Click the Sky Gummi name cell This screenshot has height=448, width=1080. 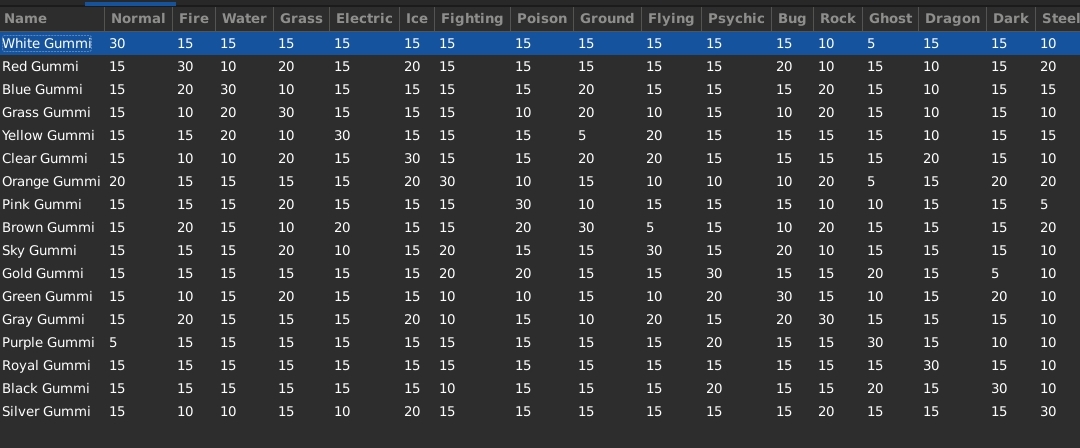click(40, 250)
